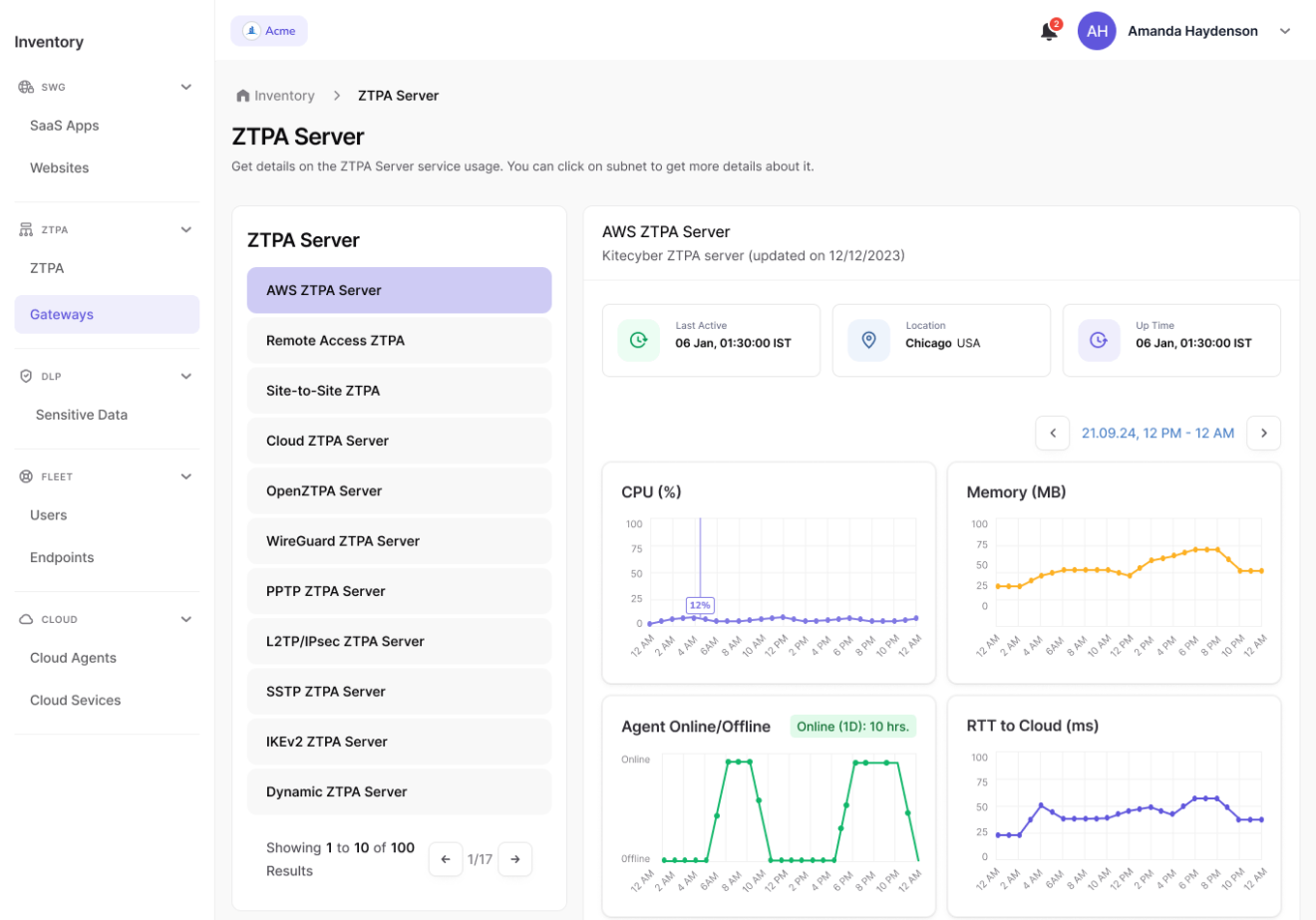Viewport: 1316px width, 920px height.
Task: Select the WireGuard ZTPA Server entry
Action: pos(399,540)
